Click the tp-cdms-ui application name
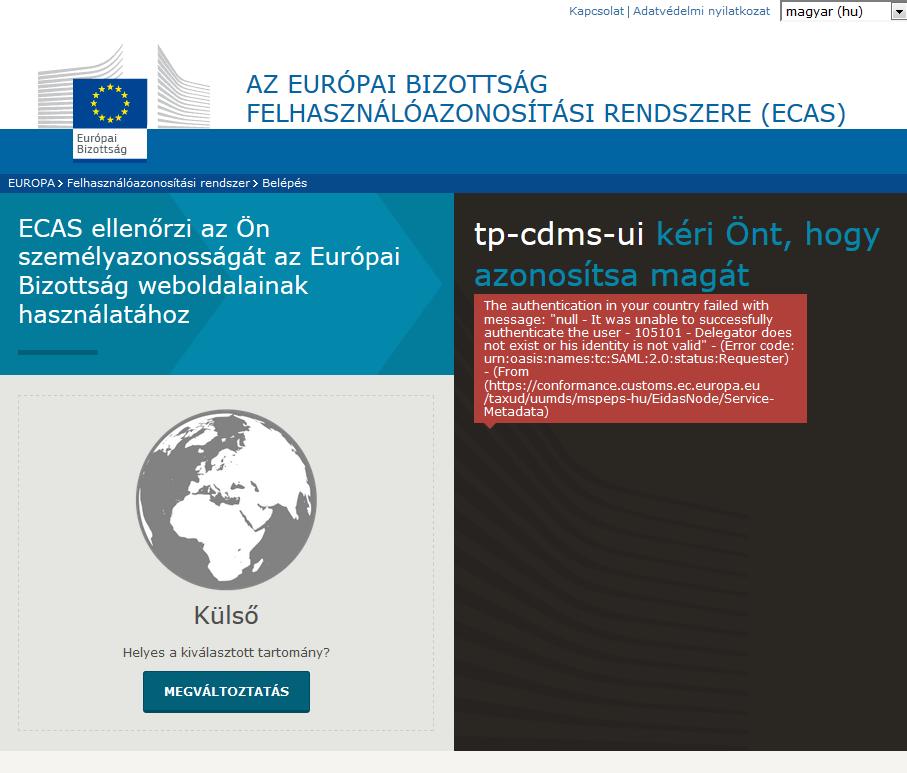 [x=559, y=234]
